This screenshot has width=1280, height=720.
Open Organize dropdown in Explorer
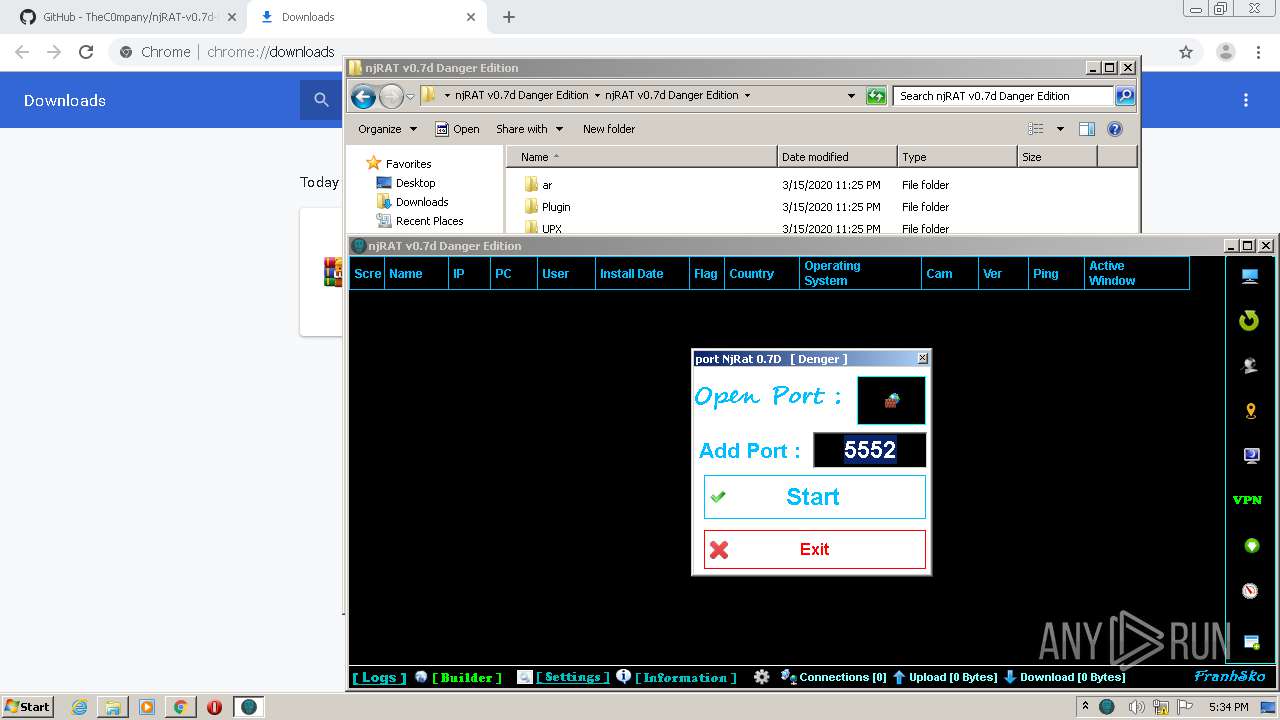click(x=387, y=129)
